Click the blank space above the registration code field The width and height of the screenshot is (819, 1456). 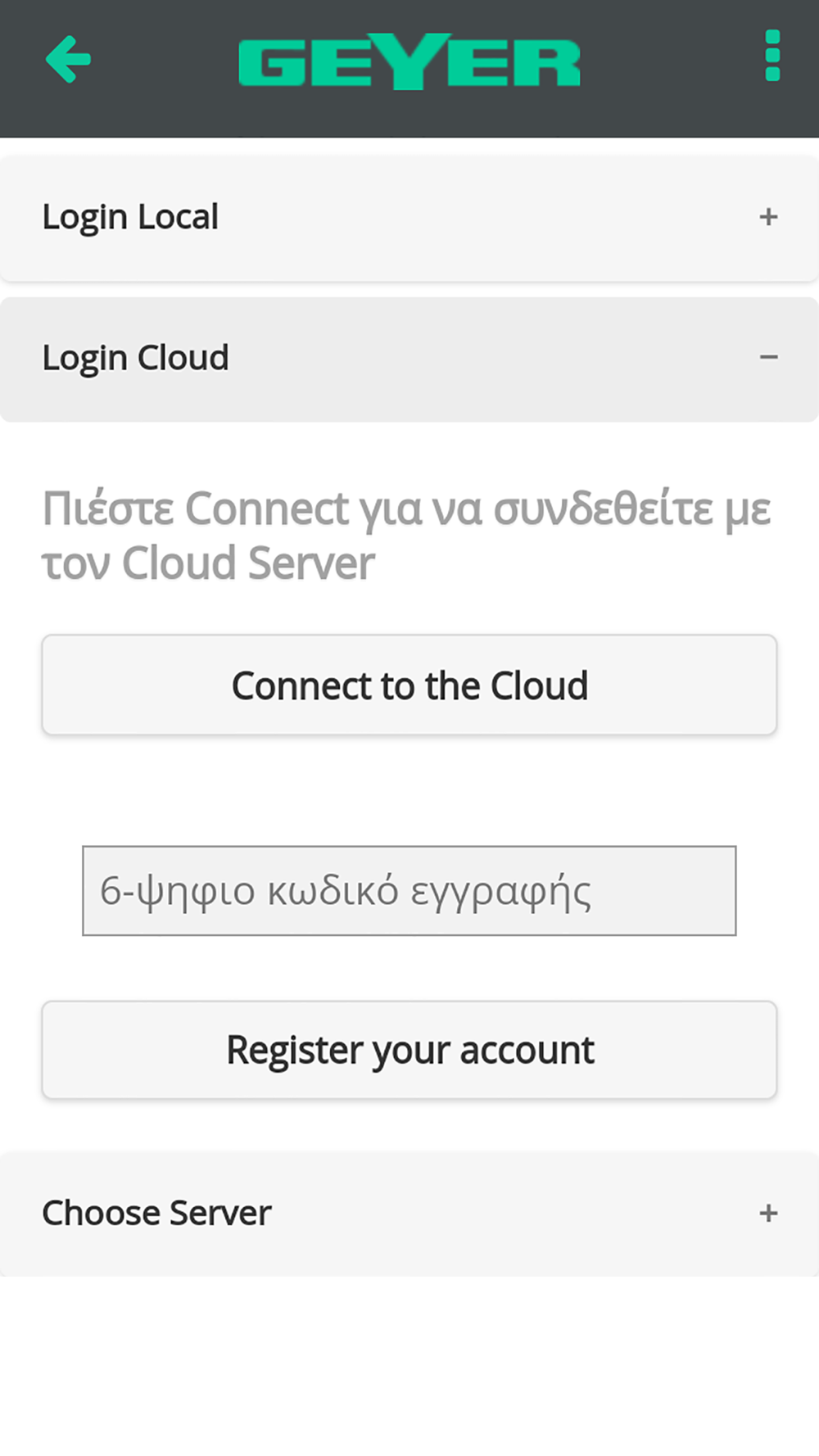point(409,790)
